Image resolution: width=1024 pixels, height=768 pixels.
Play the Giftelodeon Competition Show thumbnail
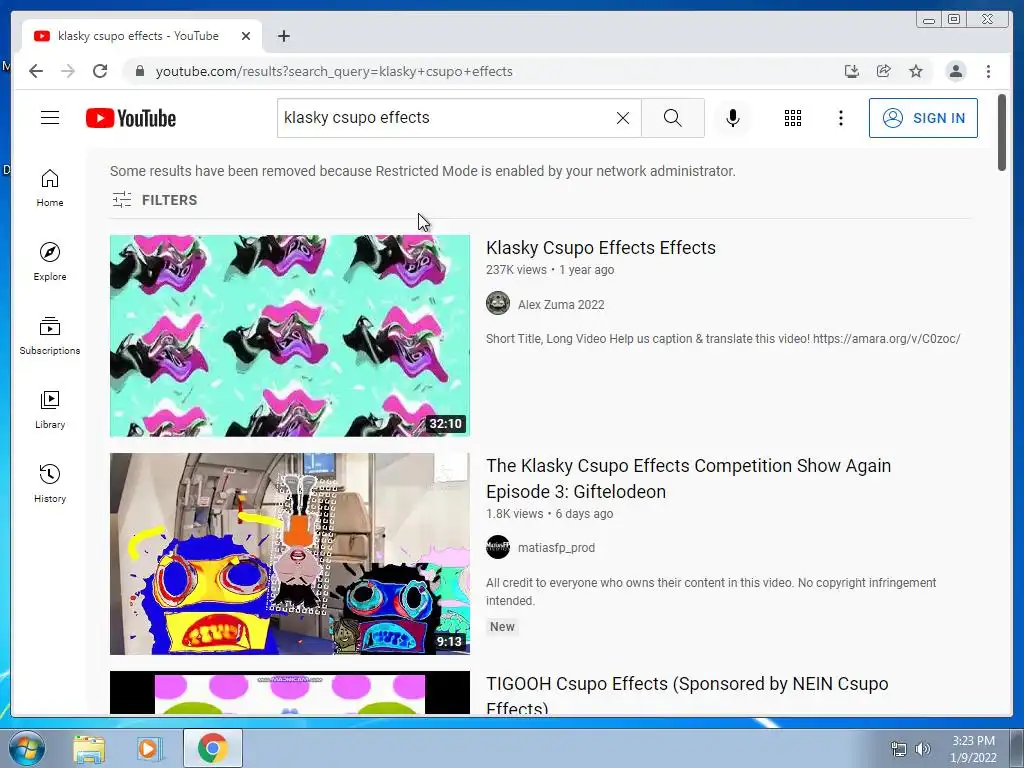click(289, 554)
